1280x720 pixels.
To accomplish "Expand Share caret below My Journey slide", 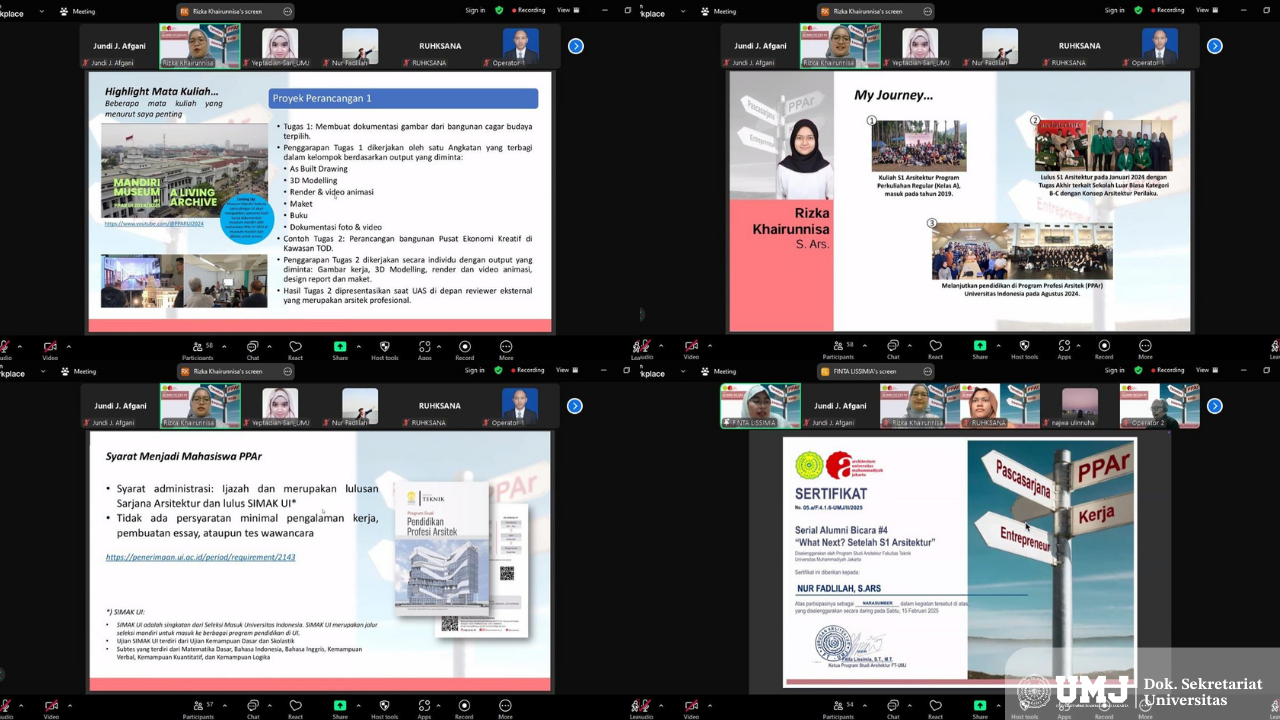I will point(999,346).
